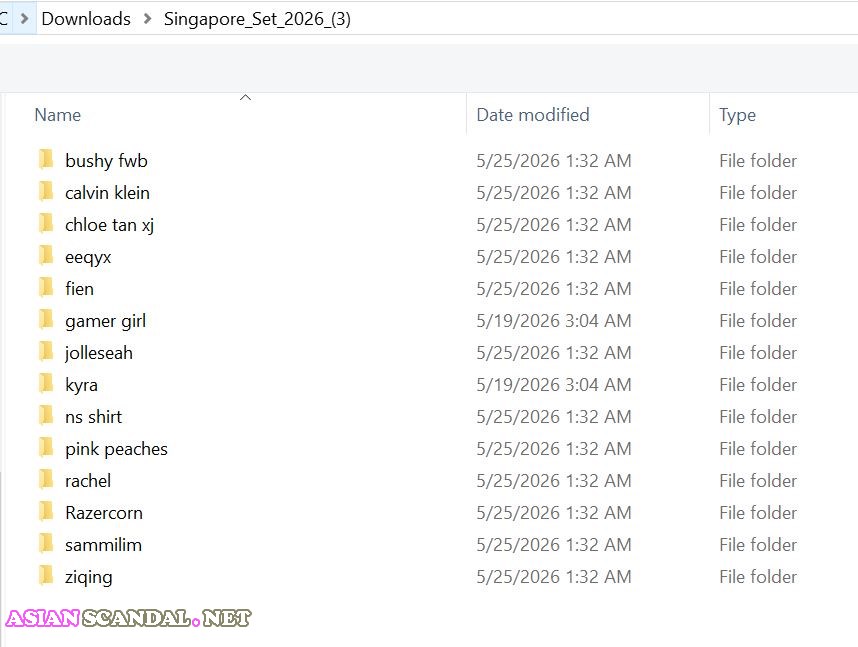Image resolution: width=858 pixels, height=647 pixels.
Task: Select the folder name 'ns shirt'
Action: tap(94, 417)
